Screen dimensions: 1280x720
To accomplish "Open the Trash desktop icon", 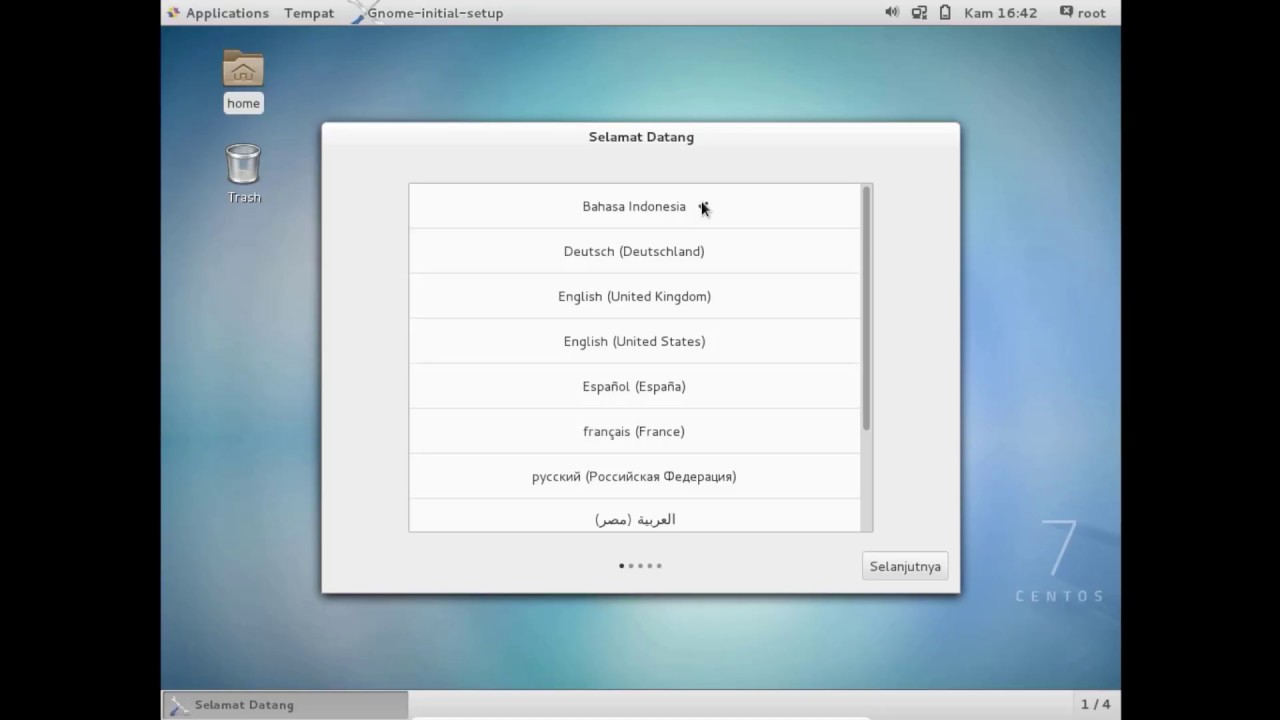I will coord(243,174).
